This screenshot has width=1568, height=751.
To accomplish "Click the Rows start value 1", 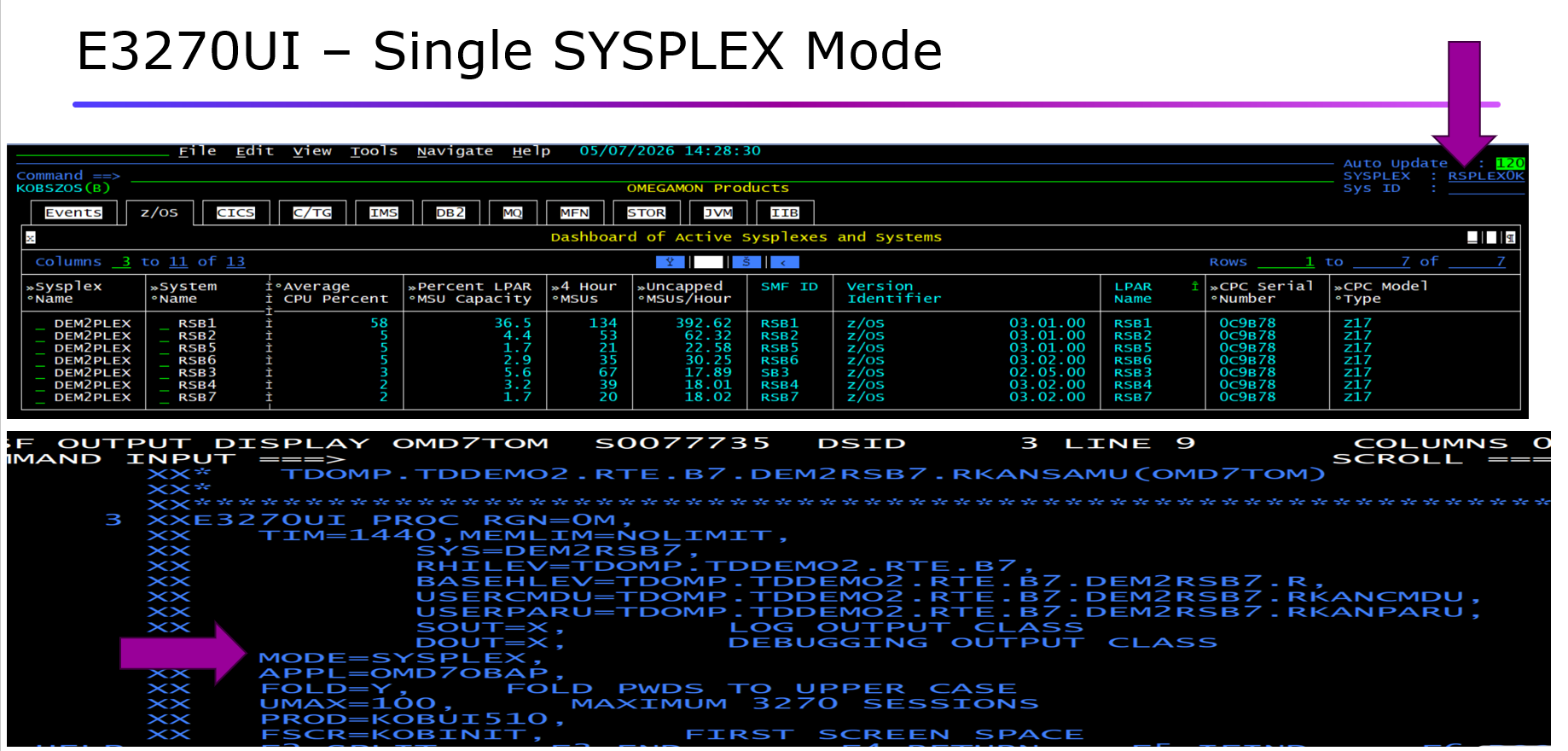I will point(1286,262).
